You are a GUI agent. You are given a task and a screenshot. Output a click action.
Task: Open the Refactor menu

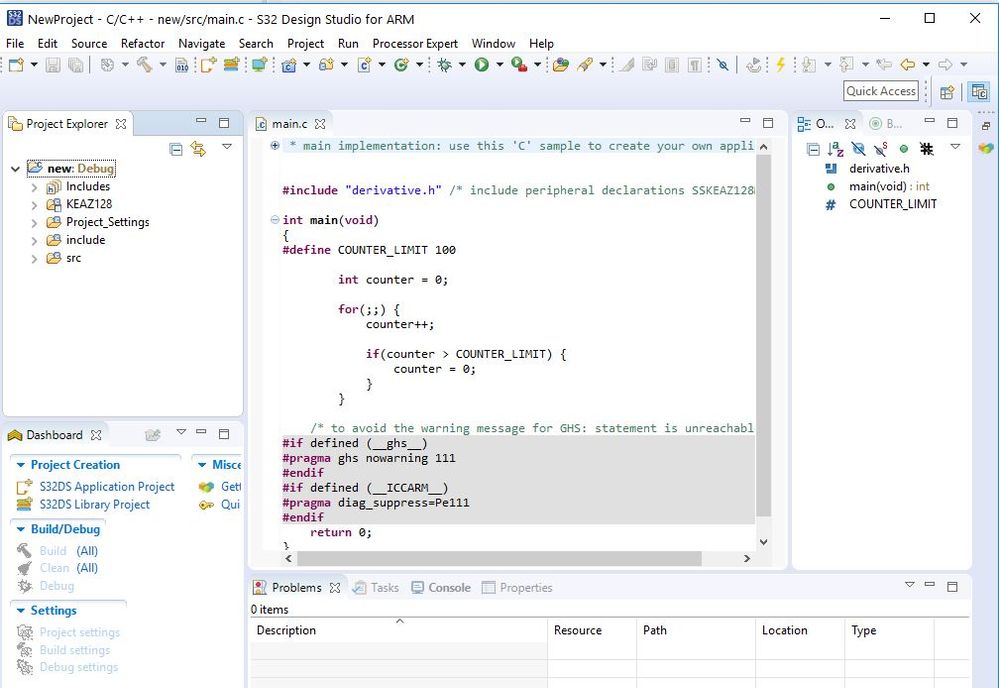pos(143,43)
